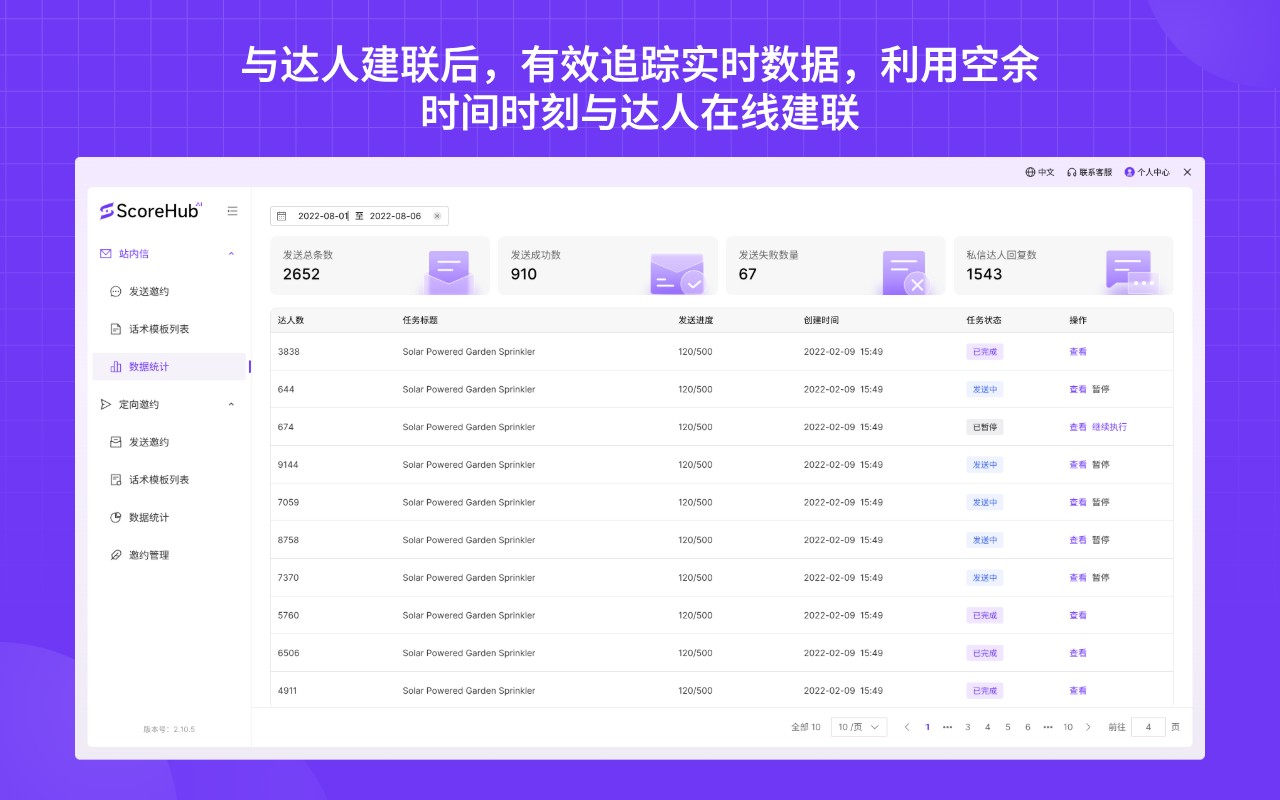Click the 发送总条数 envelope illustration
This screenshot has height=800, width=1280.
pyautogui.click(x=448, y=271)
